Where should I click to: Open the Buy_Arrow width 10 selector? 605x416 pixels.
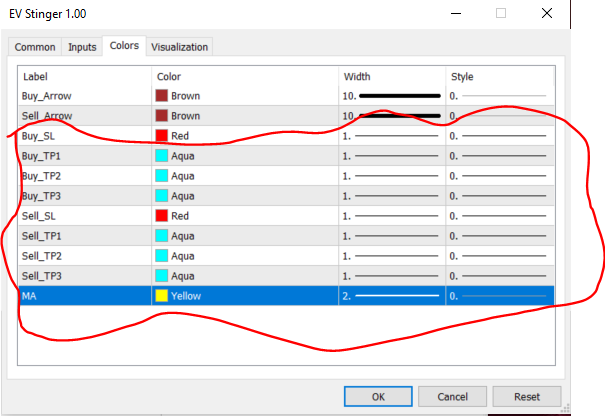point(392,96)
